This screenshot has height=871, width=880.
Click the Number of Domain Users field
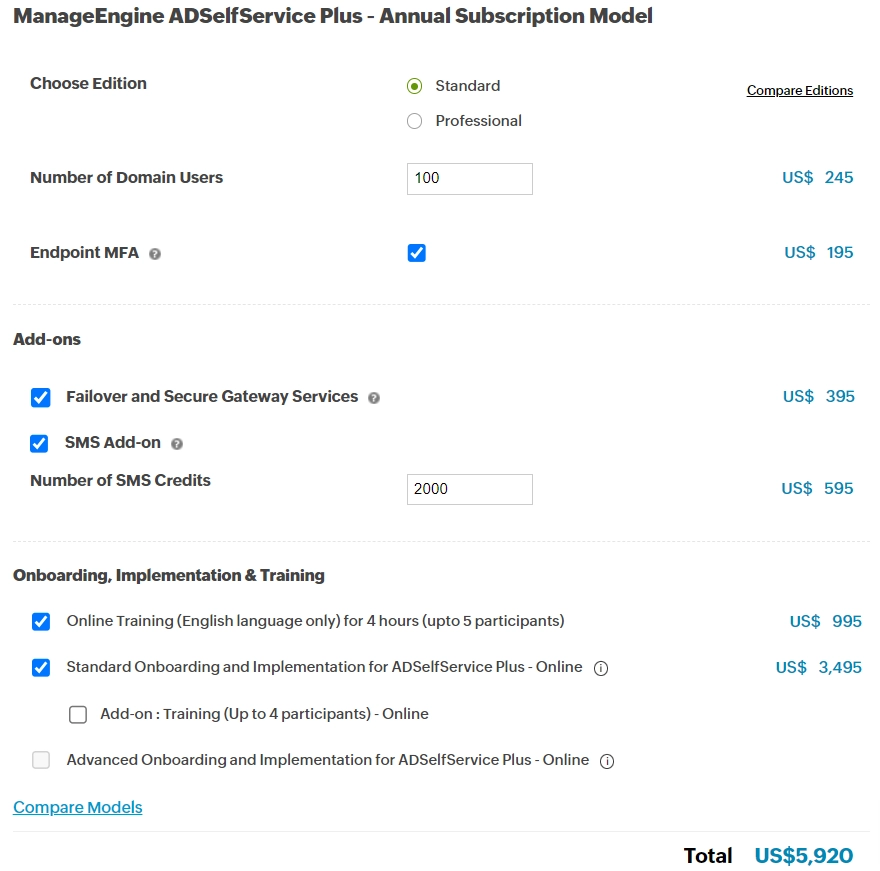[470, 179]
